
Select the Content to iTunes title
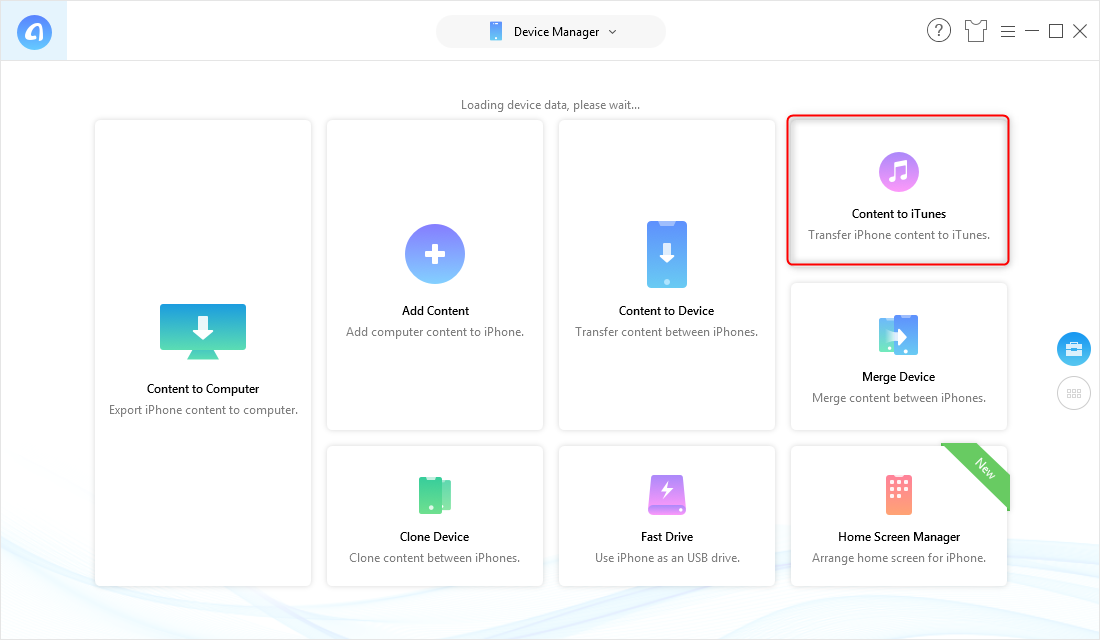point(899,214)
